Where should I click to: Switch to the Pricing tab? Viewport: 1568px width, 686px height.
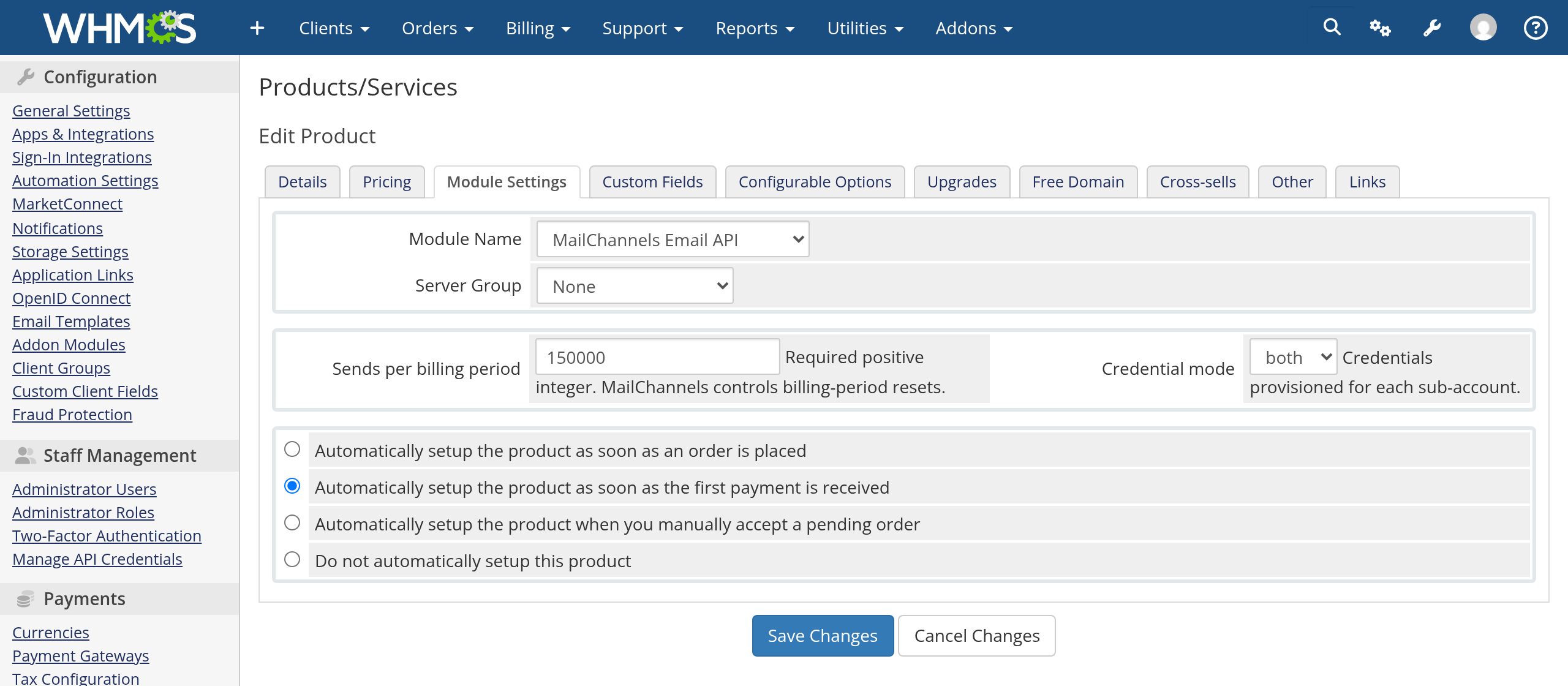[387, 182]
